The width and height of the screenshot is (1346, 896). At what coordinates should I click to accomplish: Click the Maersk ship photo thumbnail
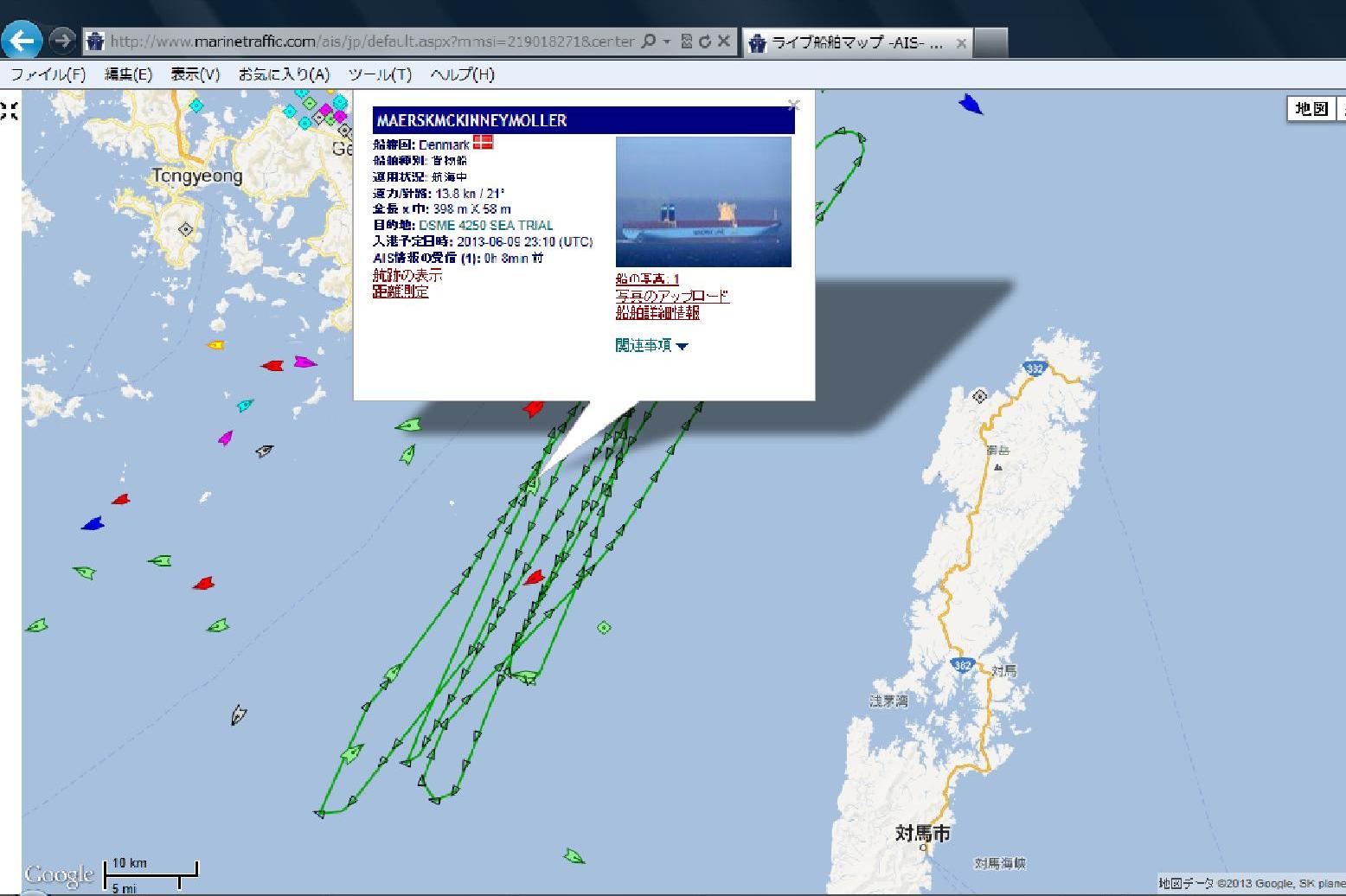(703, 202)
